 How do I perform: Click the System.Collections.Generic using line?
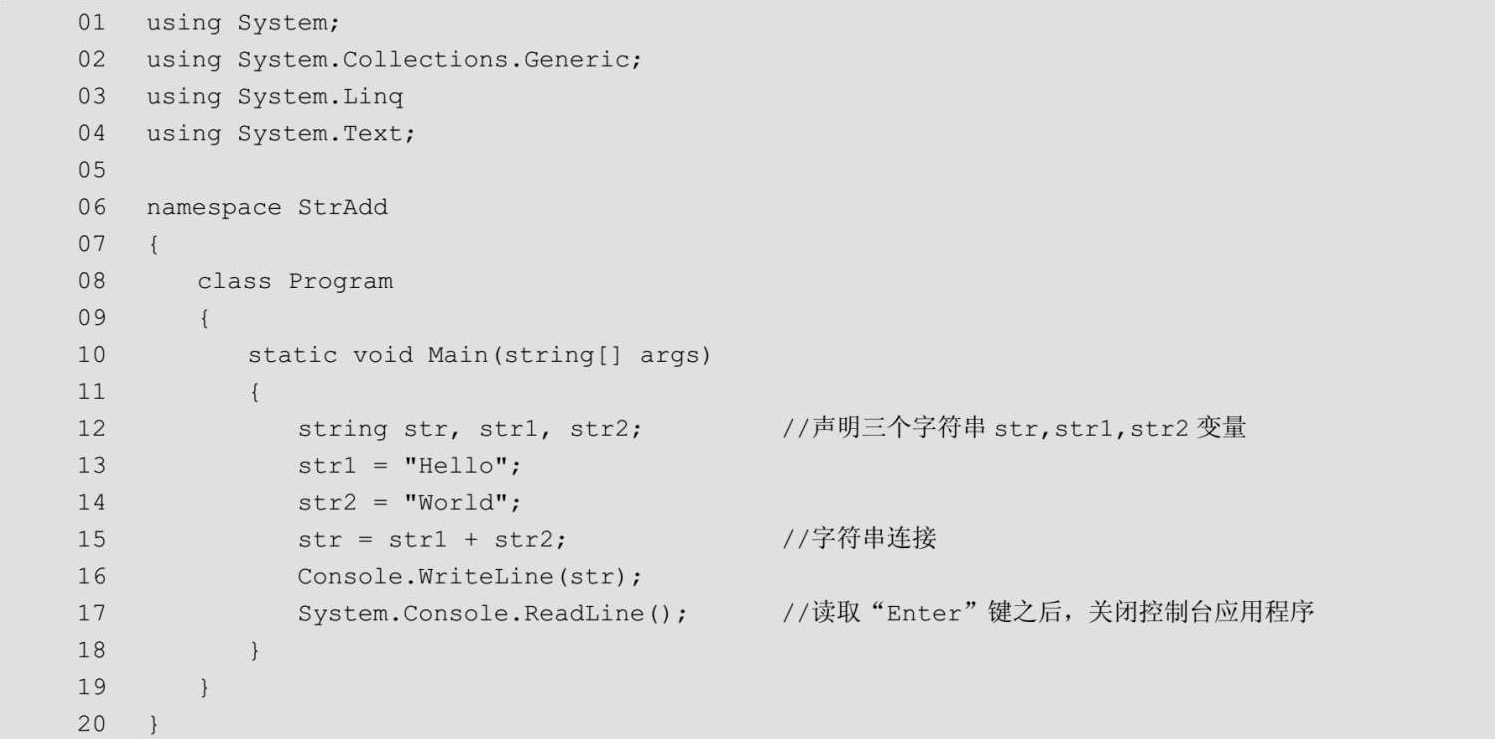[393, 60]
